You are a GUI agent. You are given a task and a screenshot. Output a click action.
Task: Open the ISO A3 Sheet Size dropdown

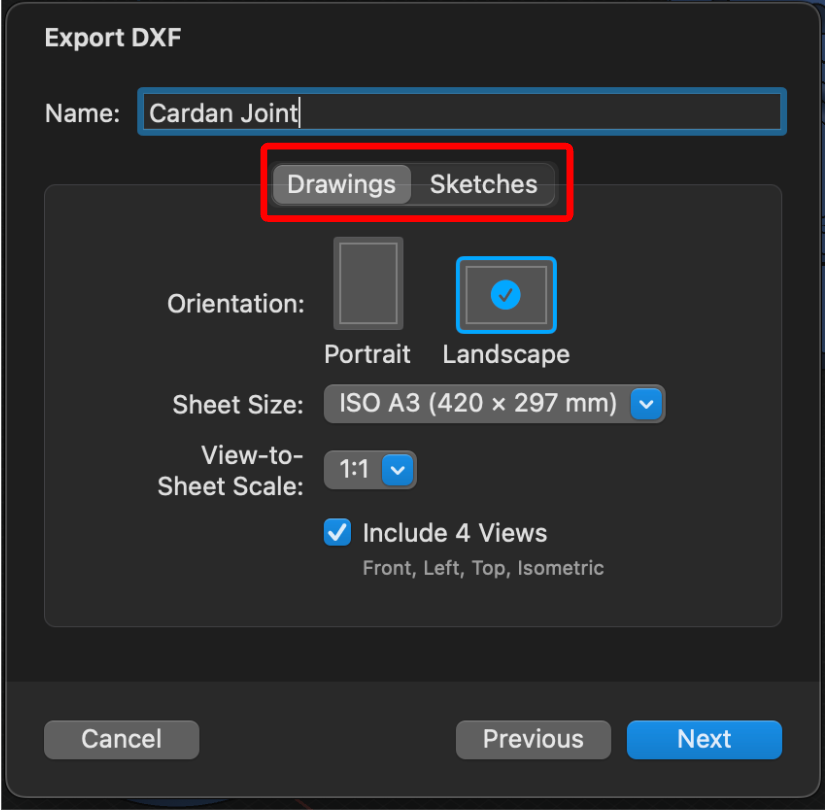click(x=494, y=404)
